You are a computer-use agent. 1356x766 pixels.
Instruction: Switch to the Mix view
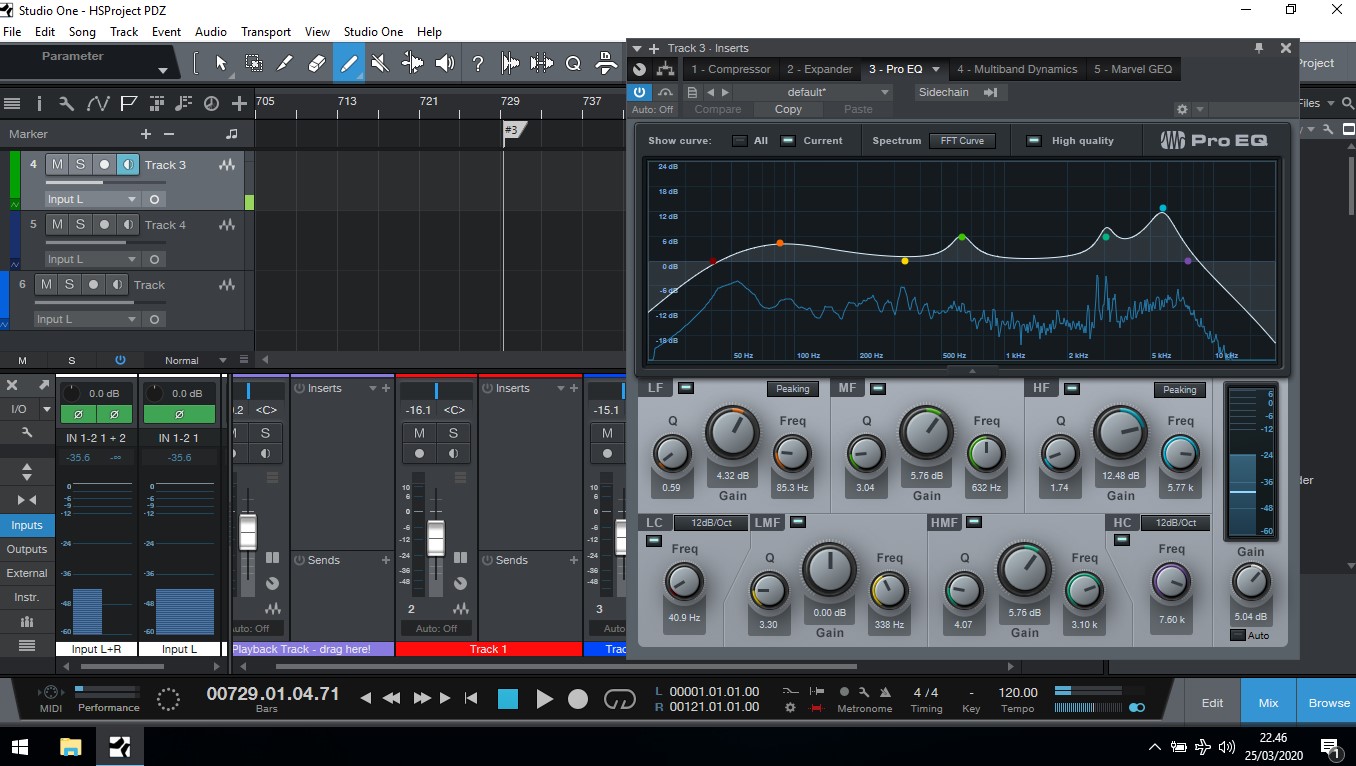[1267, 702]
